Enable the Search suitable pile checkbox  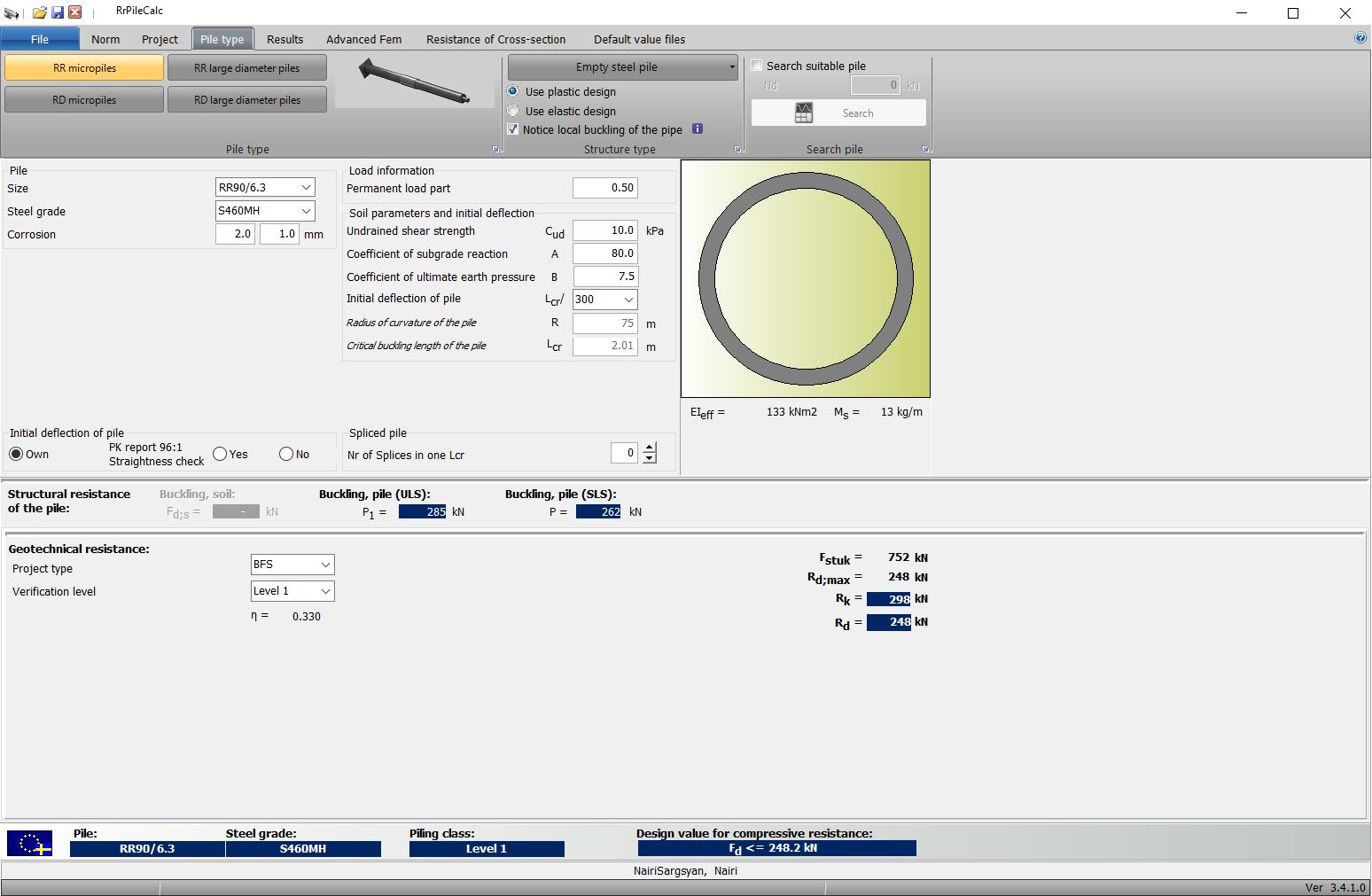coord(757,66)
